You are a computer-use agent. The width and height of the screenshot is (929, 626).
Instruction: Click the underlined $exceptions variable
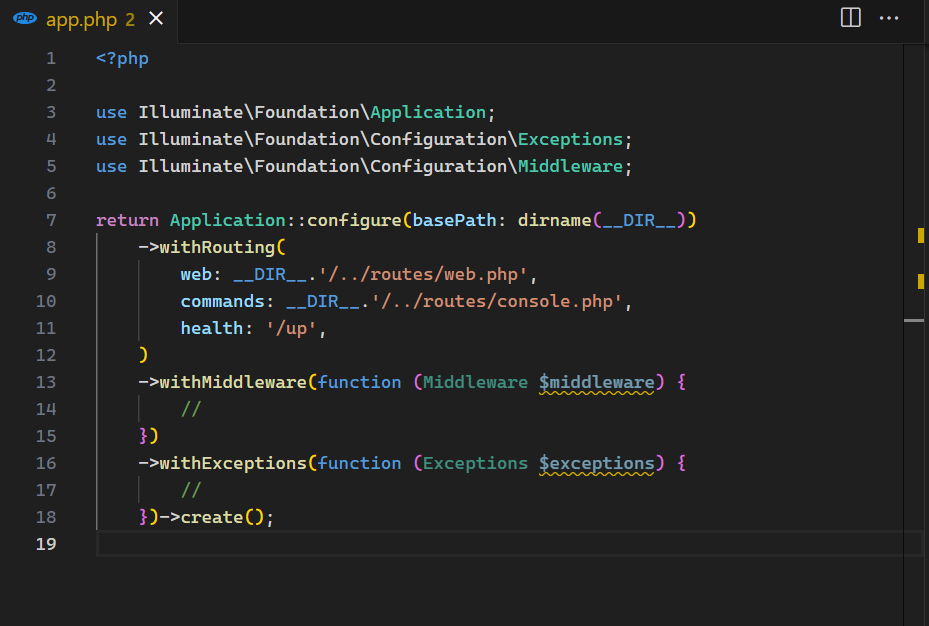click(597, 464)
